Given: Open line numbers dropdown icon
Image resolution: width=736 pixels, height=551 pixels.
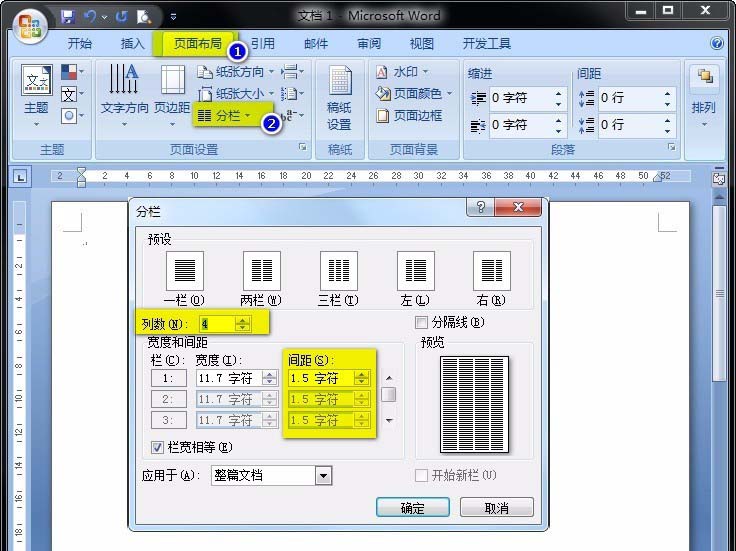Looking at the screenshot, I should tap(292, 94).
